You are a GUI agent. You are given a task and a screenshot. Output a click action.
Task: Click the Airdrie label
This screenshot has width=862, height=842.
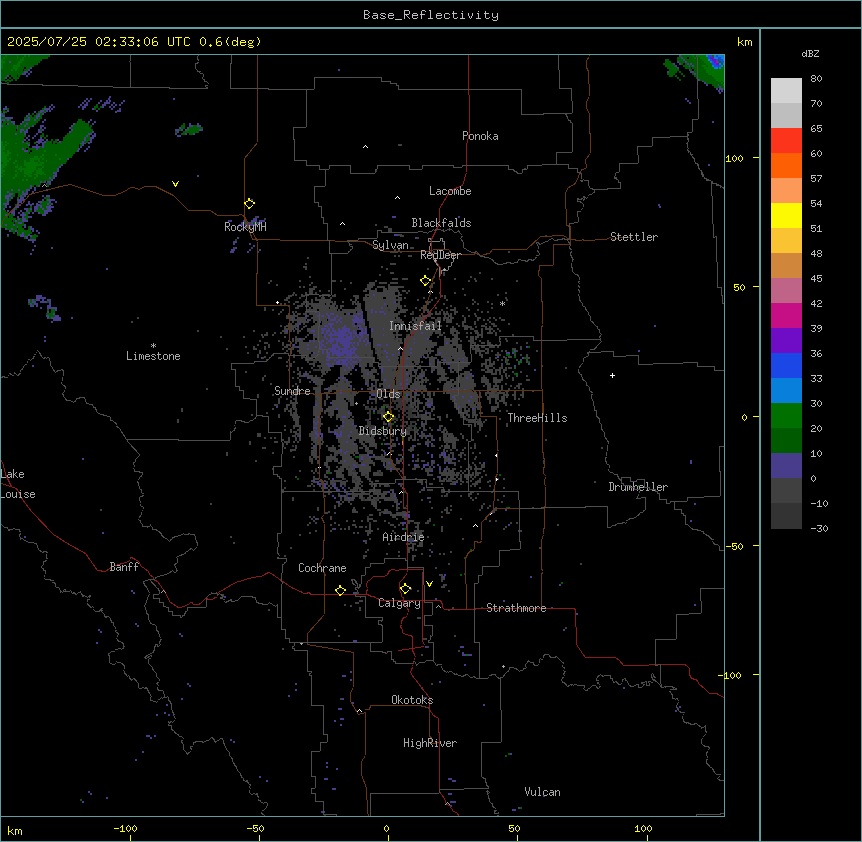coord(404,537)
